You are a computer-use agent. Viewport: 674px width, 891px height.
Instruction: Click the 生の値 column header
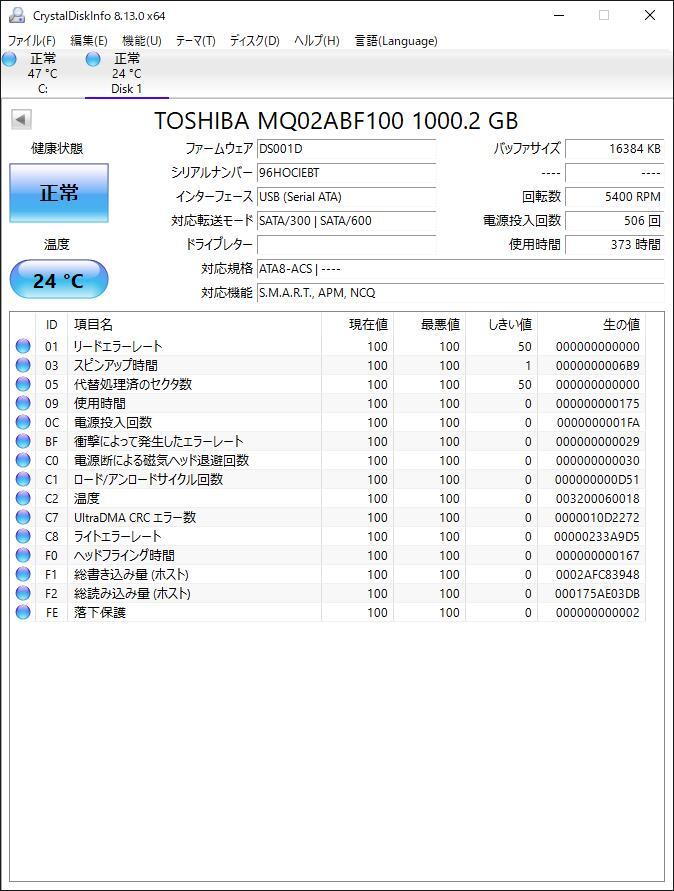[x=592, y=324]
